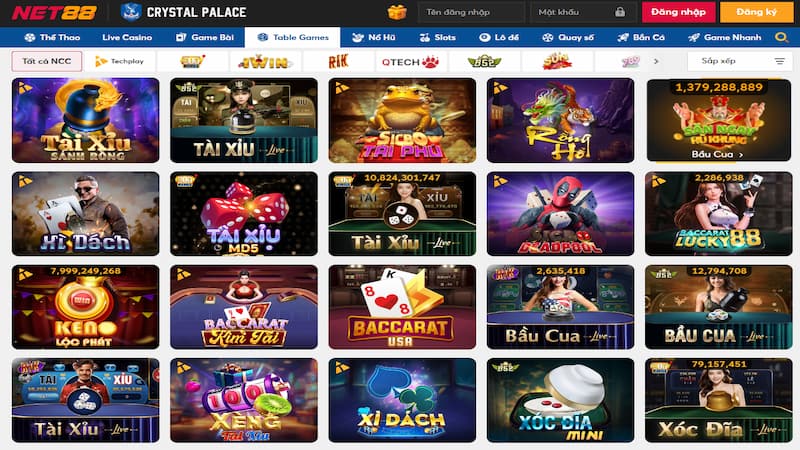This screenshot has width=800, height=450.
Task: Click the password lock icon
Action: point(620,12)
